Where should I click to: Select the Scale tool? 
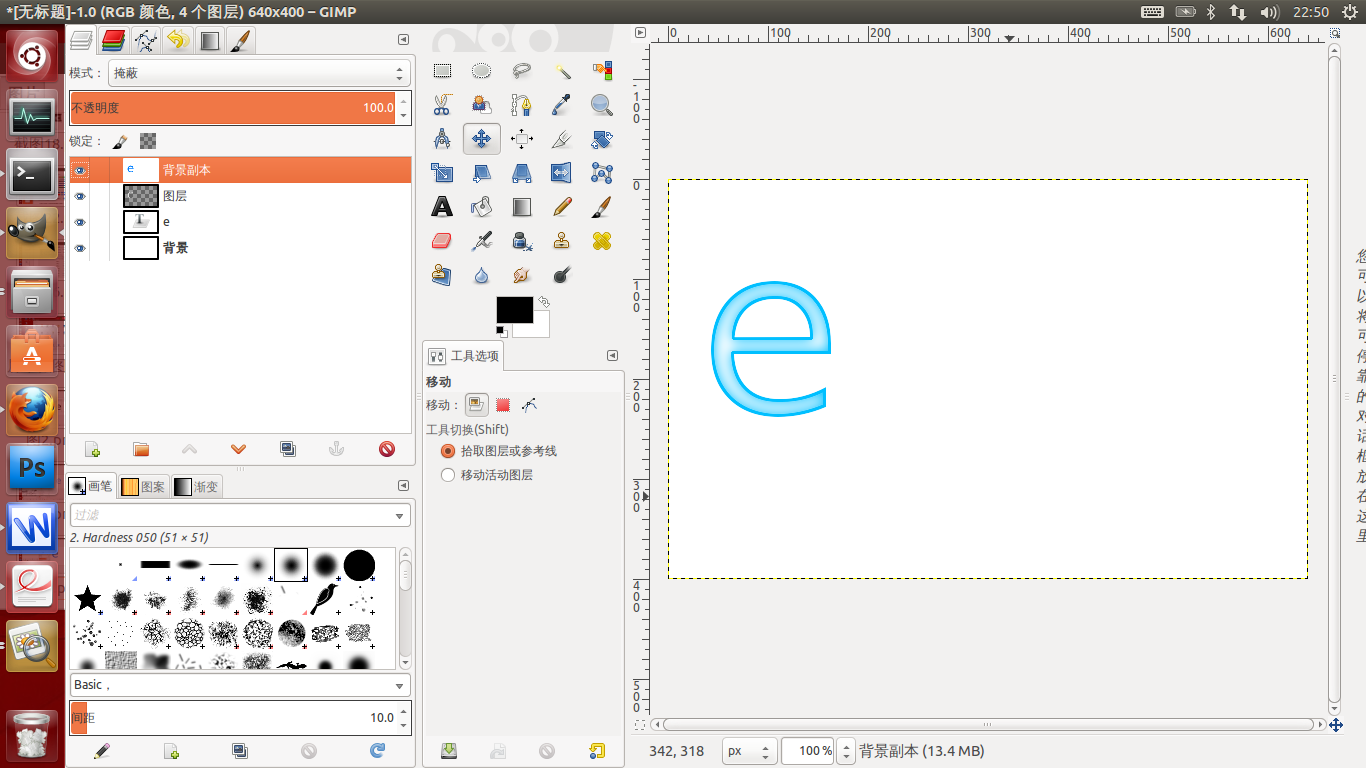[x=442, y=173]
